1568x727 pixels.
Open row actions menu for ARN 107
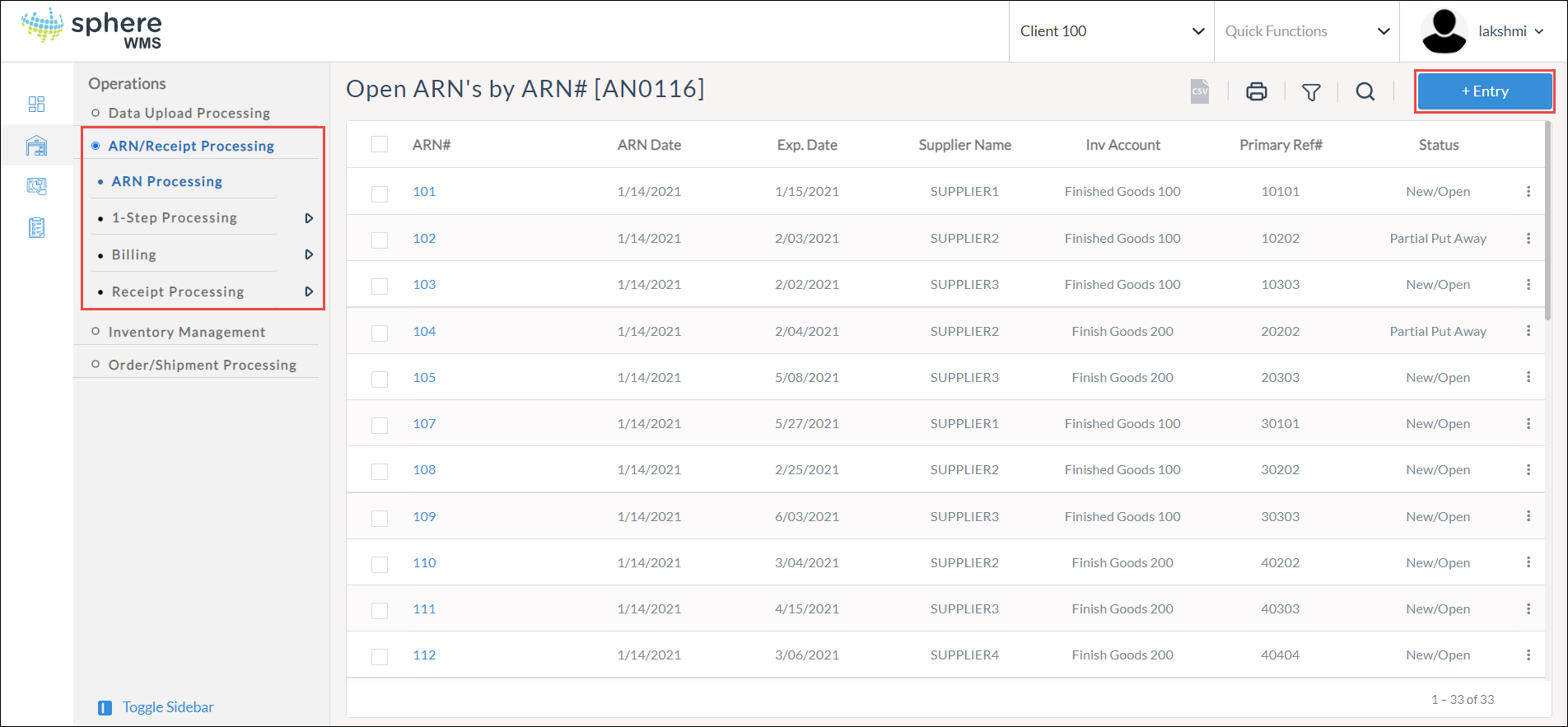1528,423
